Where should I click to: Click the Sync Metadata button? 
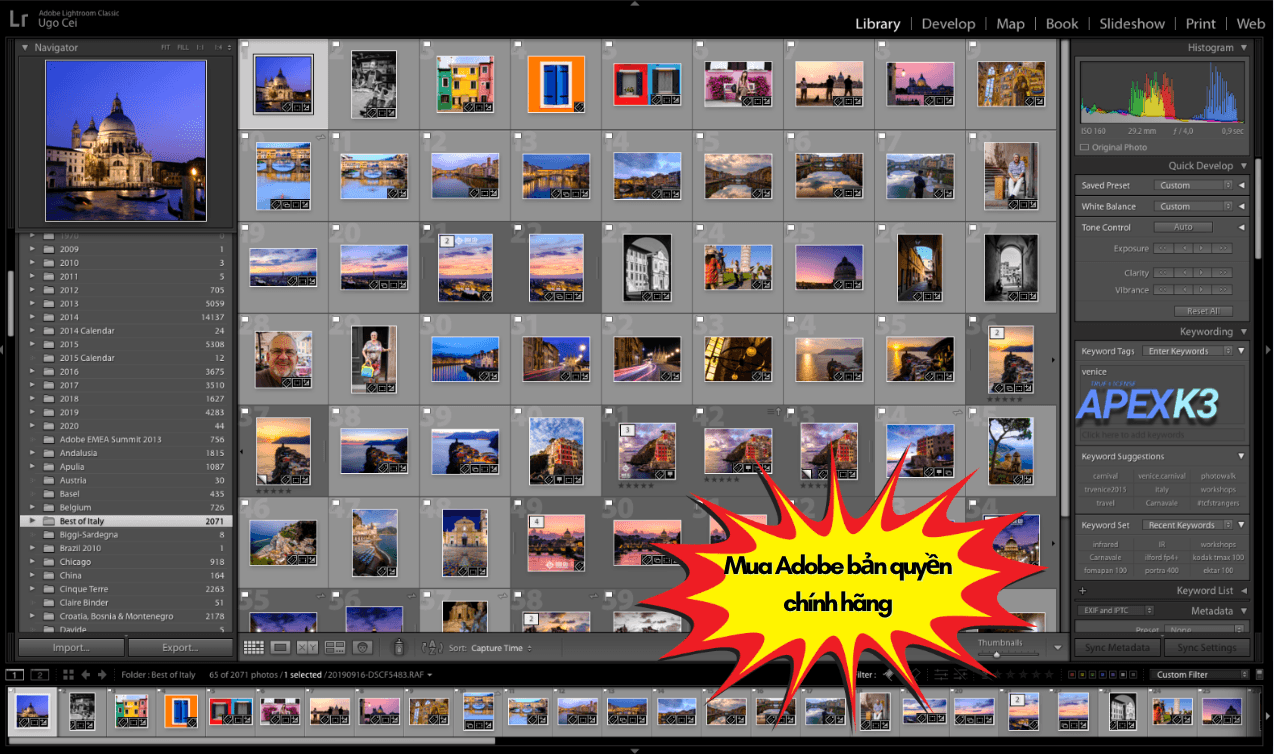tap(1119, 648)
